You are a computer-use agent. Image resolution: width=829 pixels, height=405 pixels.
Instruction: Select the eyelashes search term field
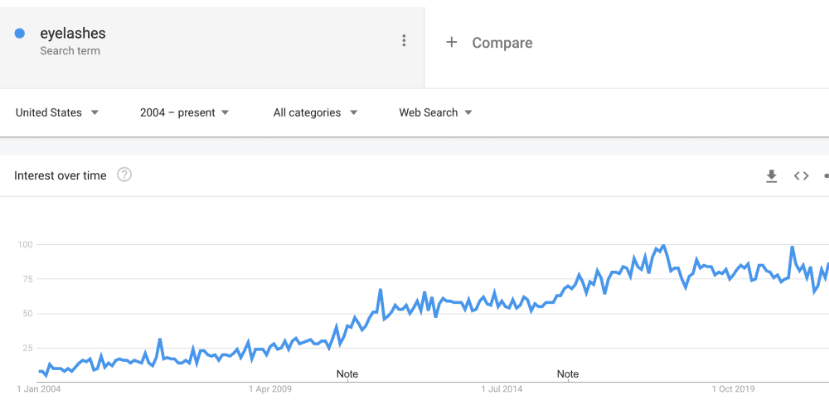tap(212, 48)
